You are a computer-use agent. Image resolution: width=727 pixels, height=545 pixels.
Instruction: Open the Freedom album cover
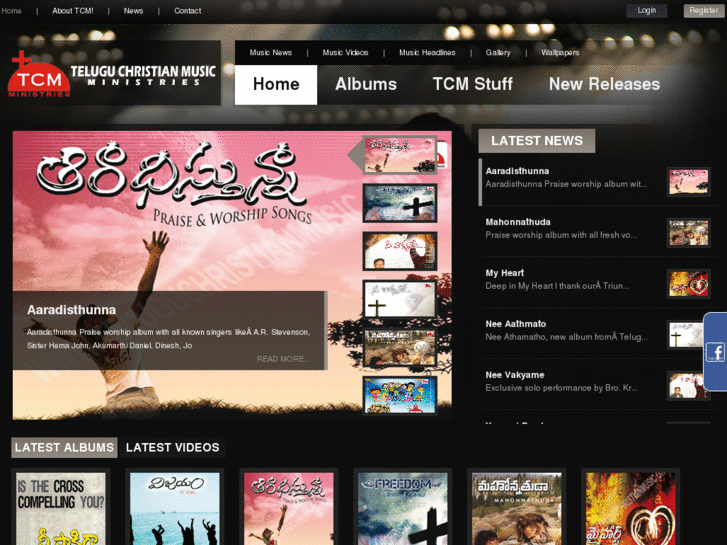[x=403, y=508]
